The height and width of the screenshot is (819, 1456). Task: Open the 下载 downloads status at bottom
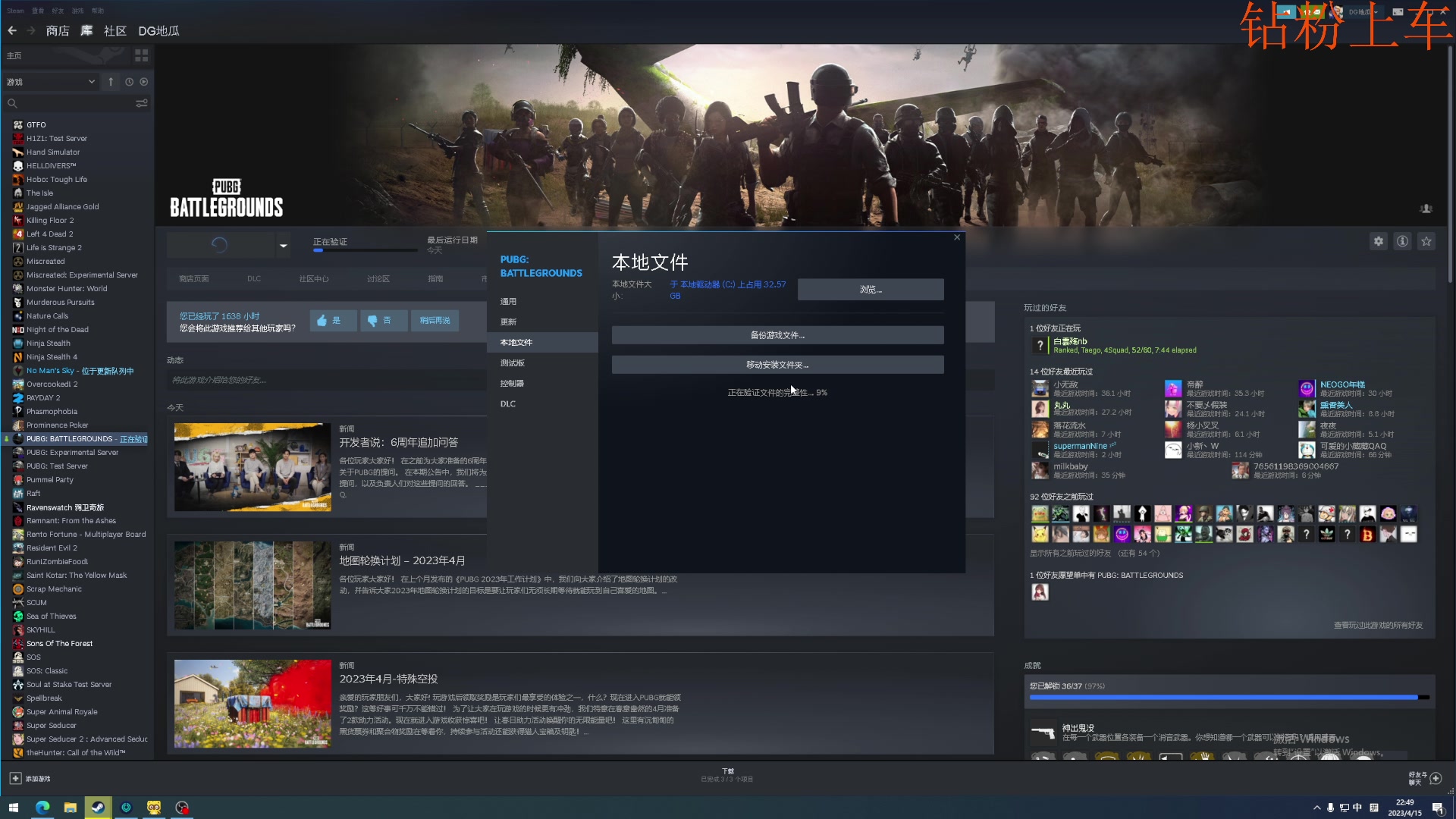[727, 775]
